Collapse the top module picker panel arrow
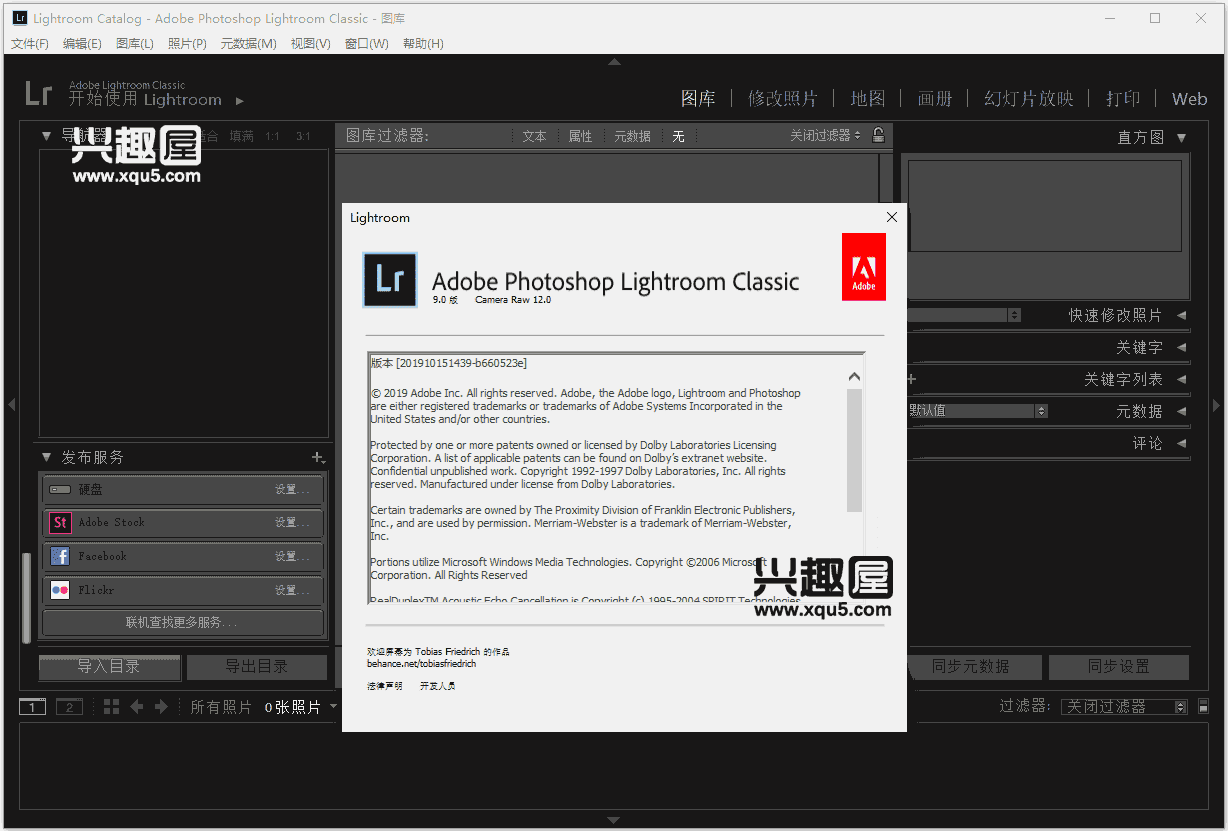Viewport: 1228px width, 831px height. pos(614,62)
